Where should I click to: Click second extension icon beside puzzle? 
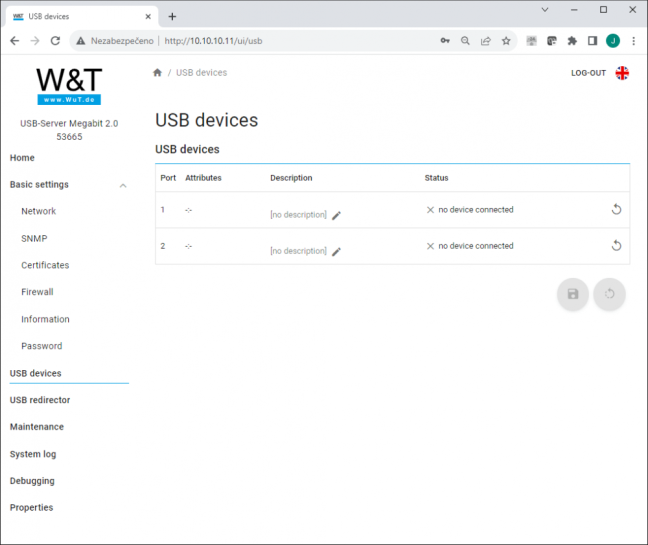click(x=552, y=40)
